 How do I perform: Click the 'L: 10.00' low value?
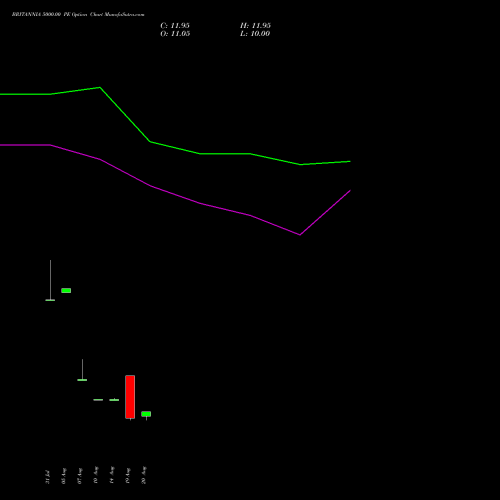coord(255,34)
